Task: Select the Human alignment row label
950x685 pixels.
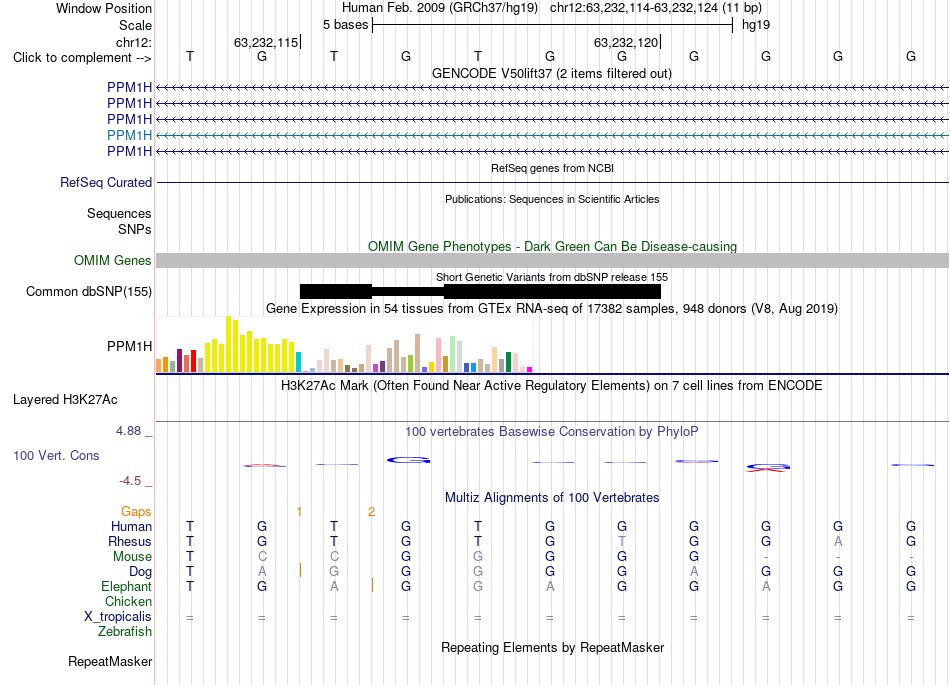Action: tap(131, 527)
